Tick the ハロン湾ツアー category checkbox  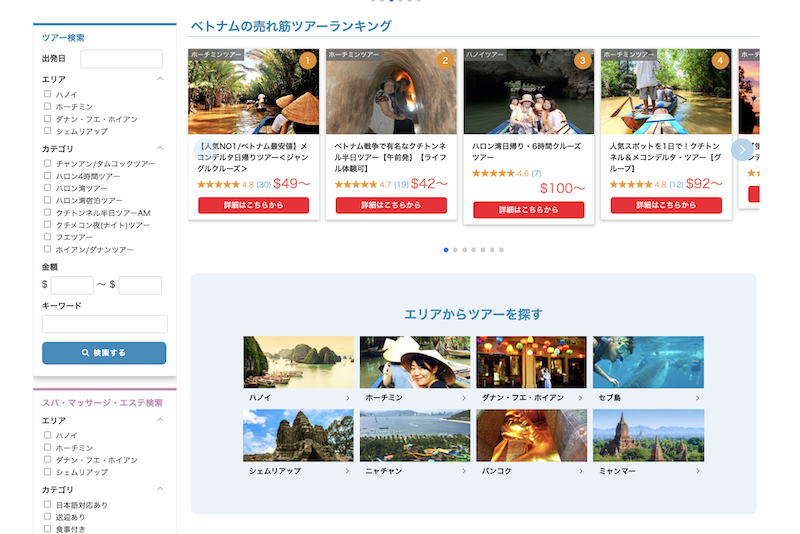coord(47,188)
